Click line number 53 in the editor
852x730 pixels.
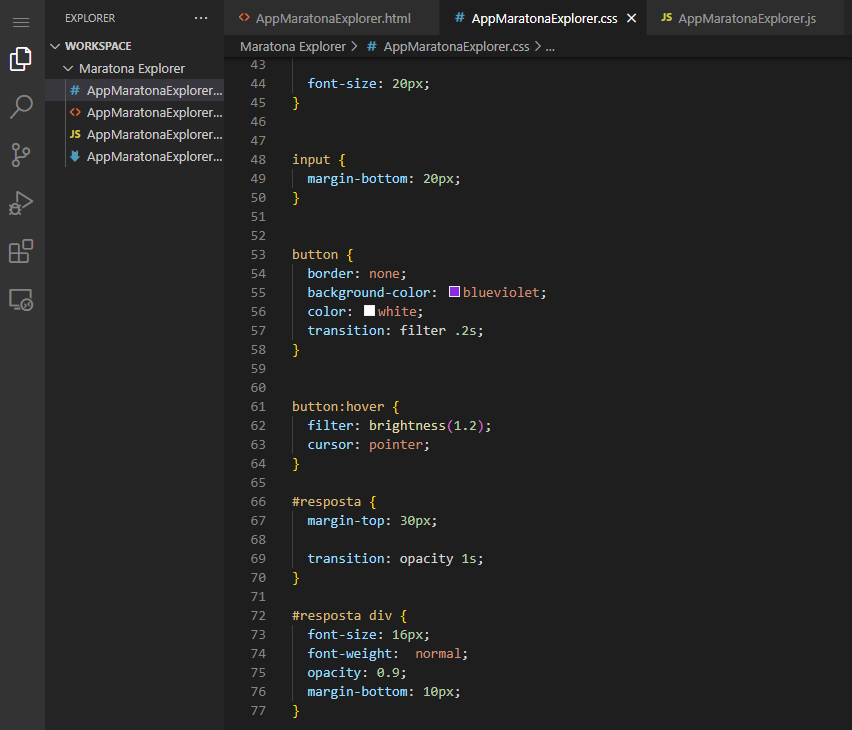tap(258, 253)
